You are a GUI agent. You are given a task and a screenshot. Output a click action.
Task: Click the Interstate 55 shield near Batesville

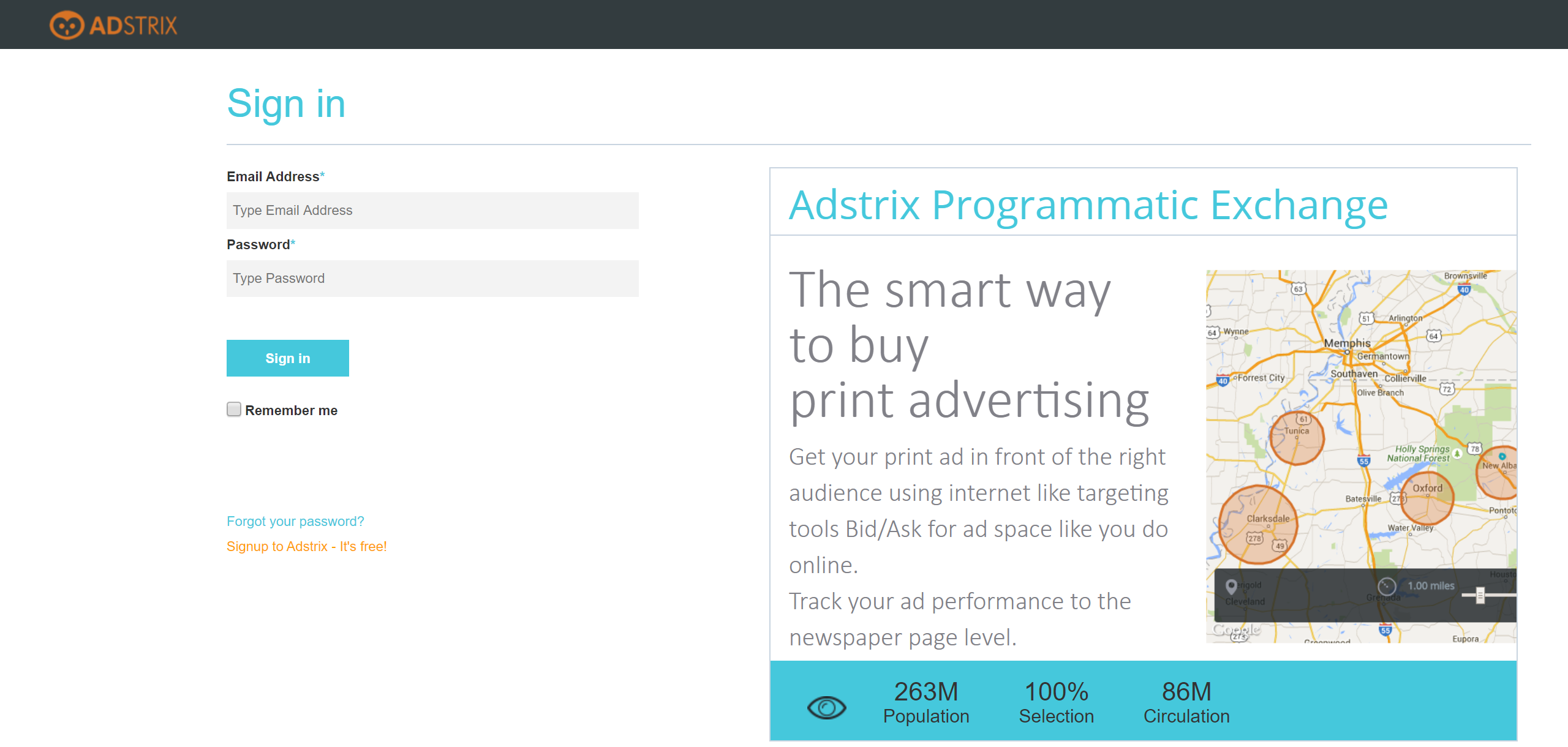pyautogui.click(x=1363, y=461)
